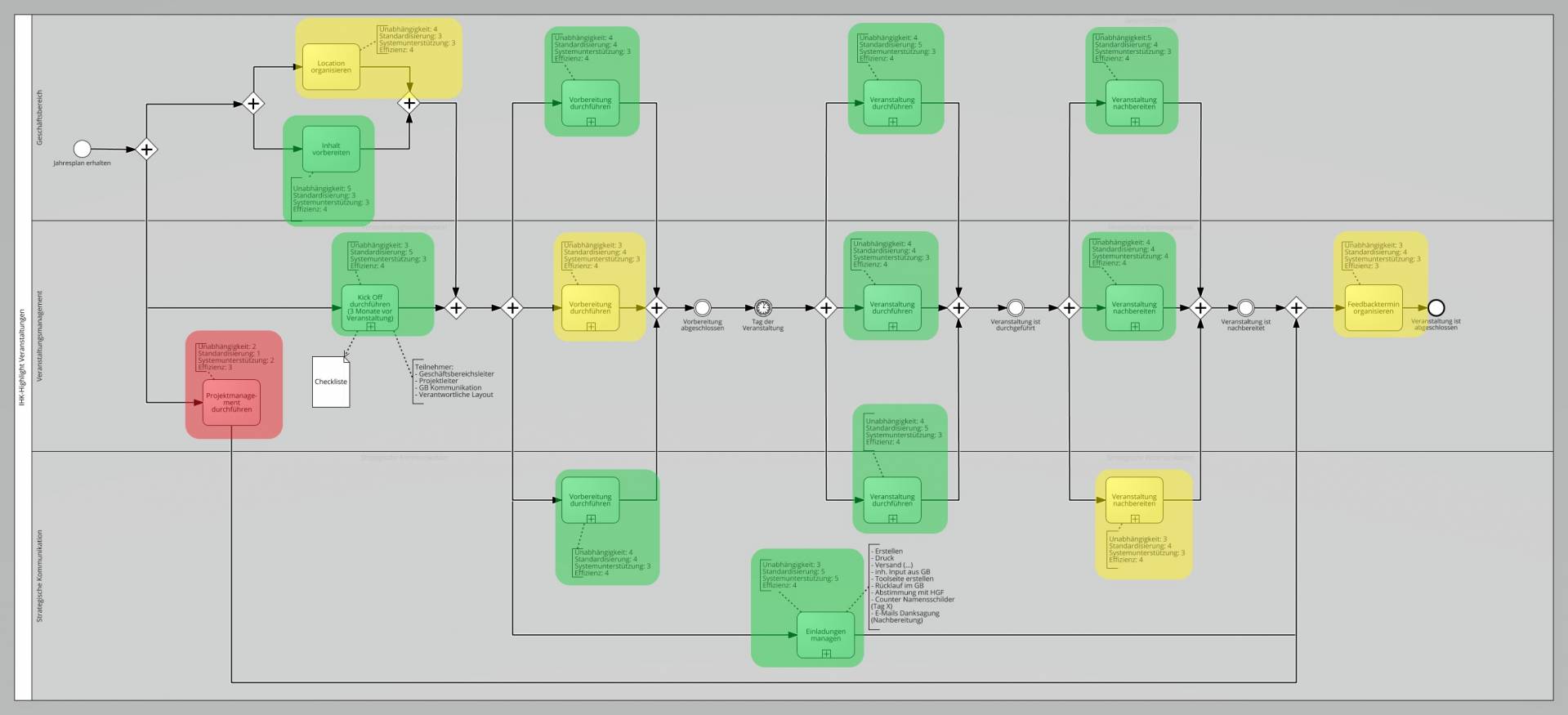1568x715 pixels.
Task: Click the parallel gateway after Jahresplan erhalten
Action: coord(146,150)
